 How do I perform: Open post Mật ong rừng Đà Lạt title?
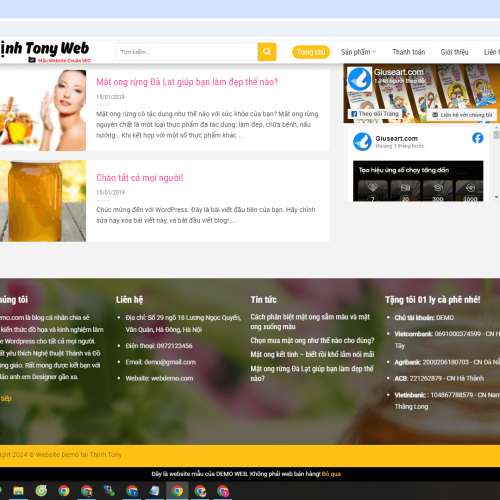click(x=187, y=82)
